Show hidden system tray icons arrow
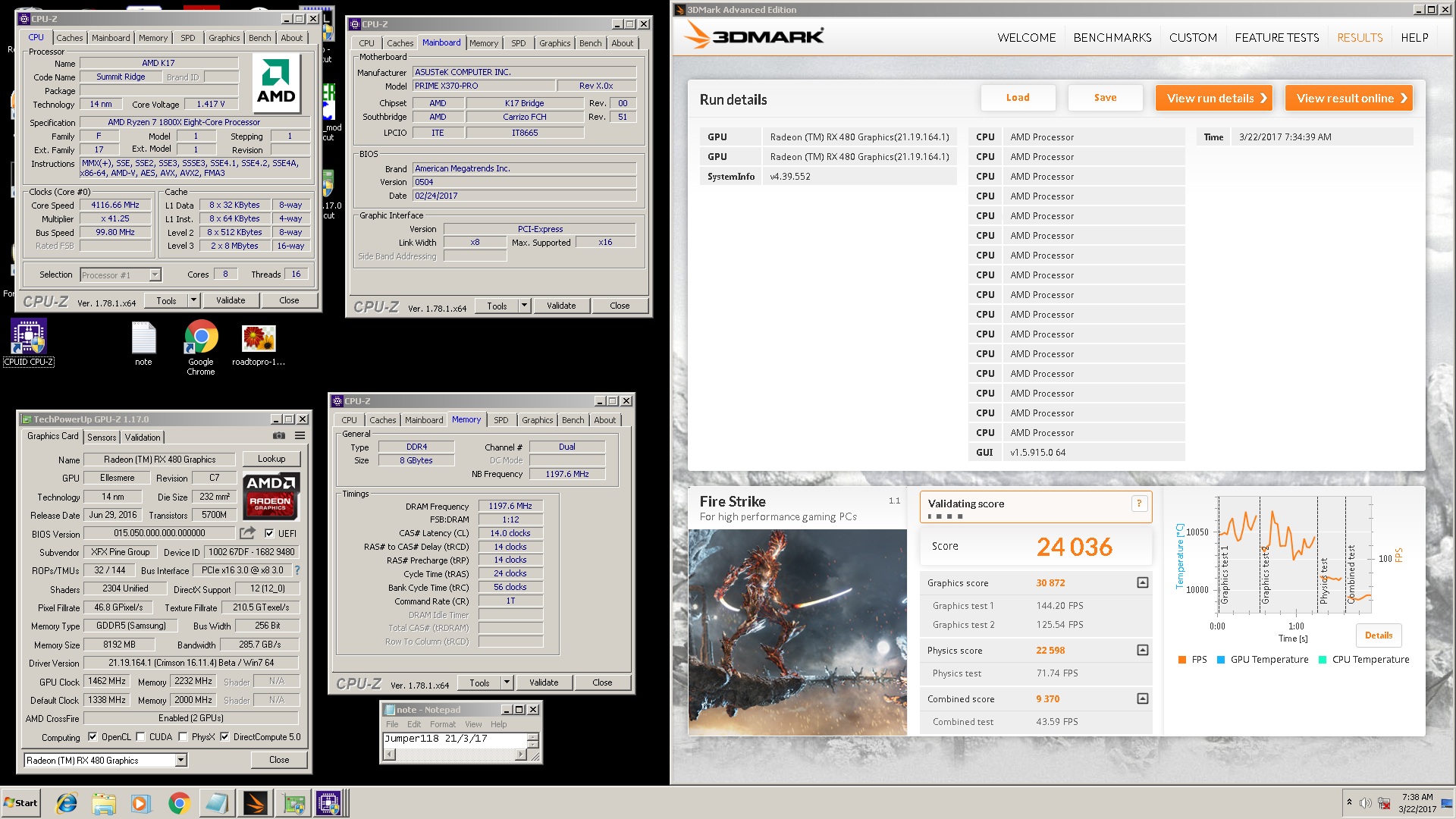This screenshot has height=819, width=1456. click(x=1349, y=802)
